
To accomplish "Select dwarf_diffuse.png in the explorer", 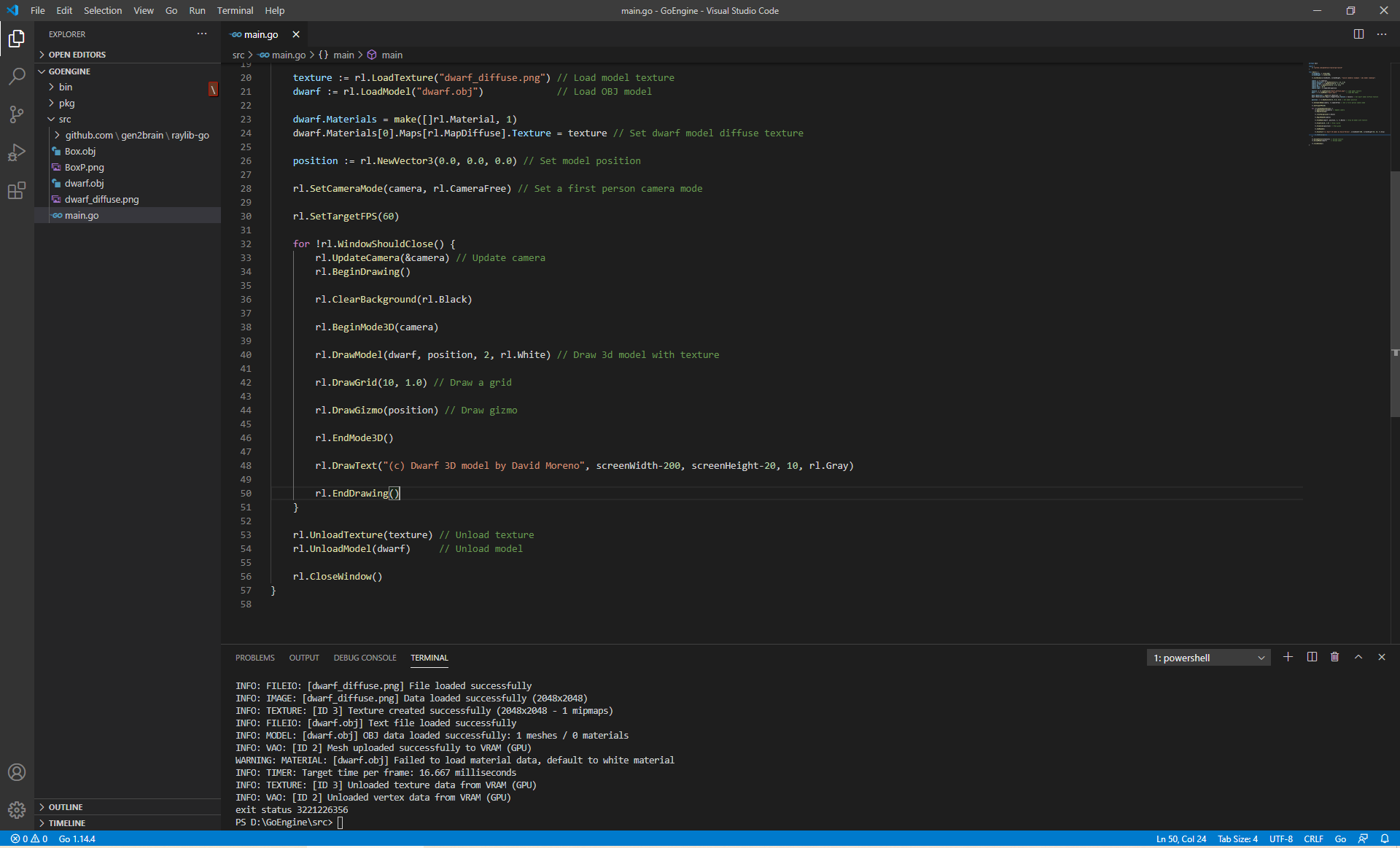I will [101, 199].
